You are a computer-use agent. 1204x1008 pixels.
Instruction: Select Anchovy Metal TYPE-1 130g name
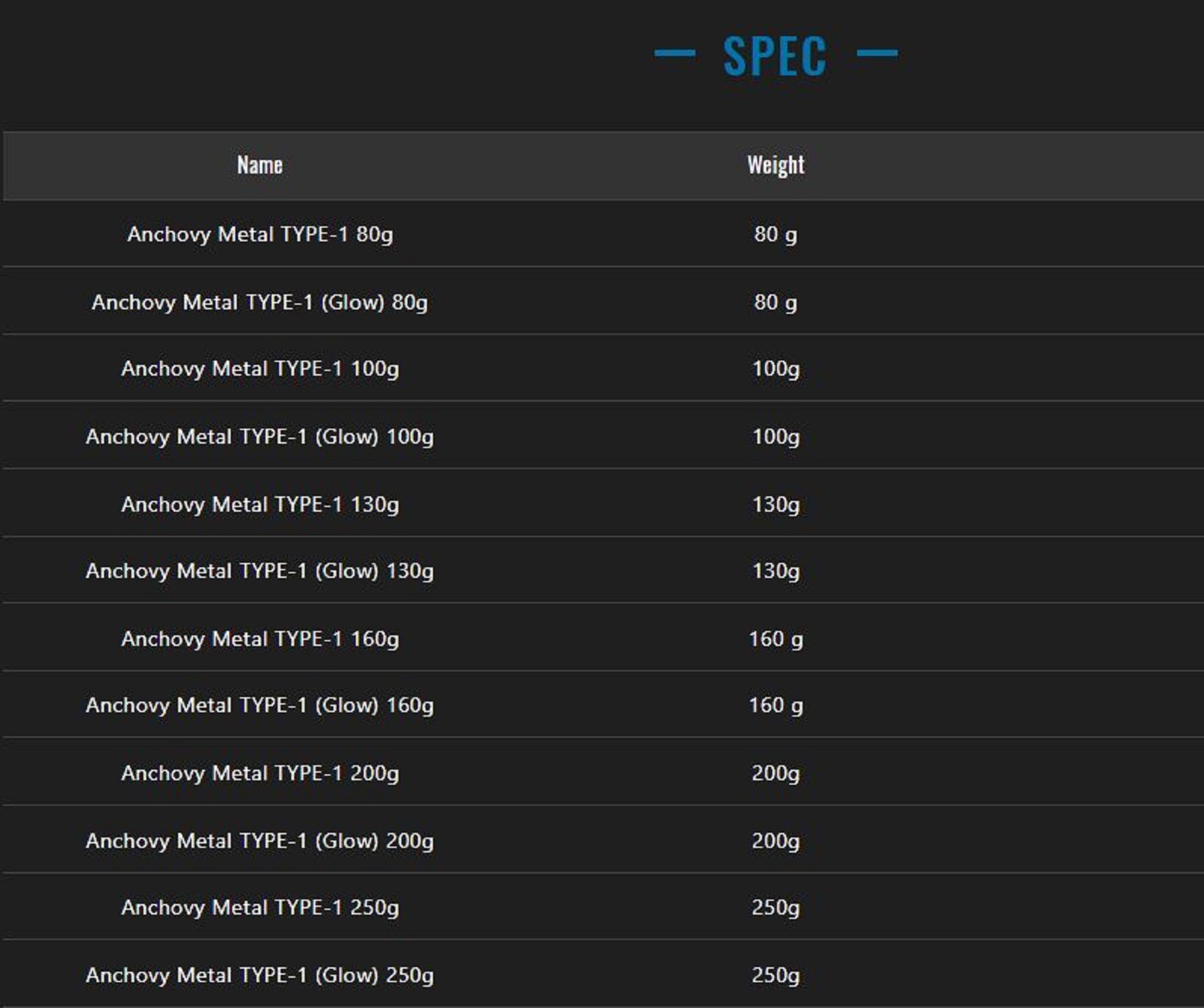259,505
